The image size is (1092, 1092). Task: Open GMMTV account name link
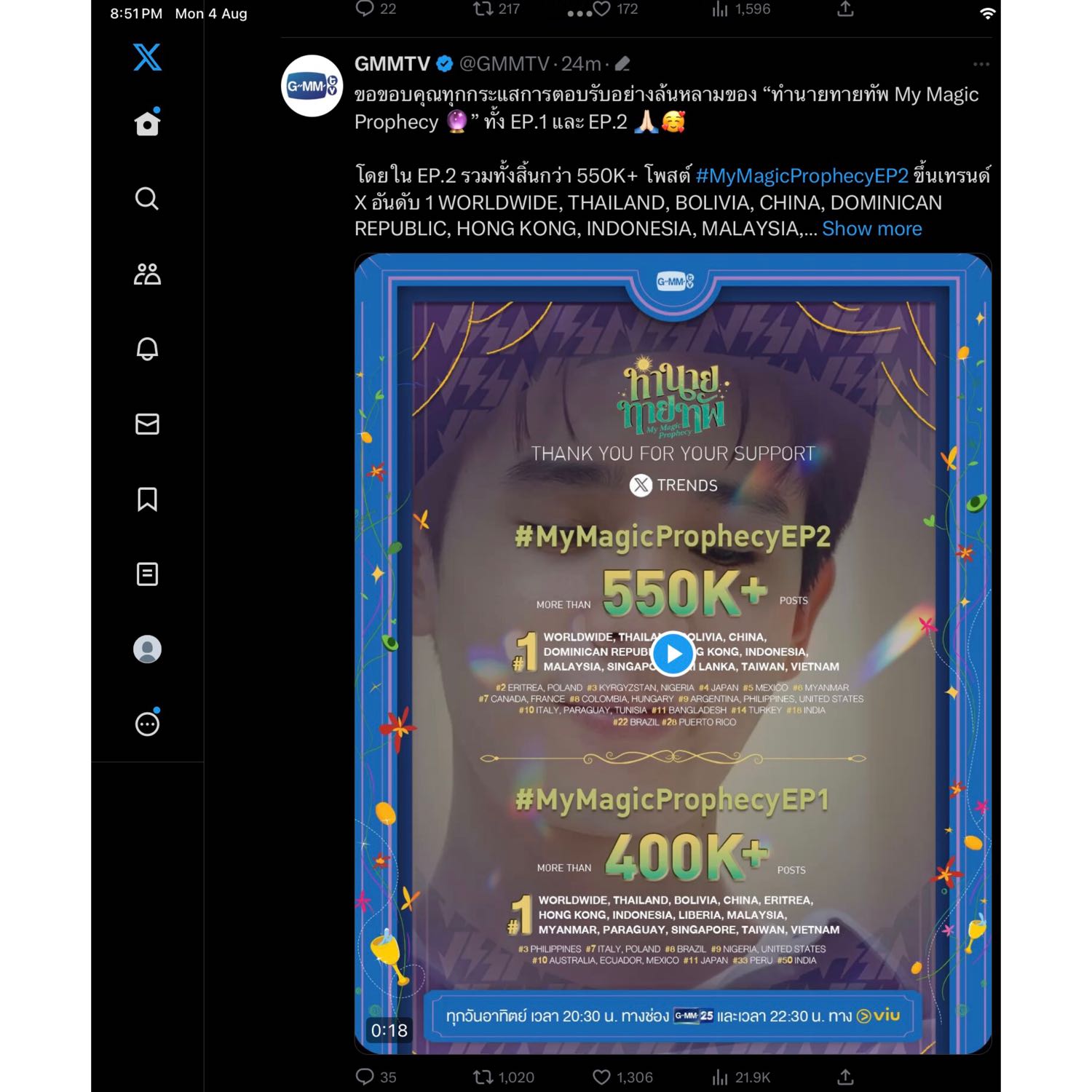click(392, 64)
